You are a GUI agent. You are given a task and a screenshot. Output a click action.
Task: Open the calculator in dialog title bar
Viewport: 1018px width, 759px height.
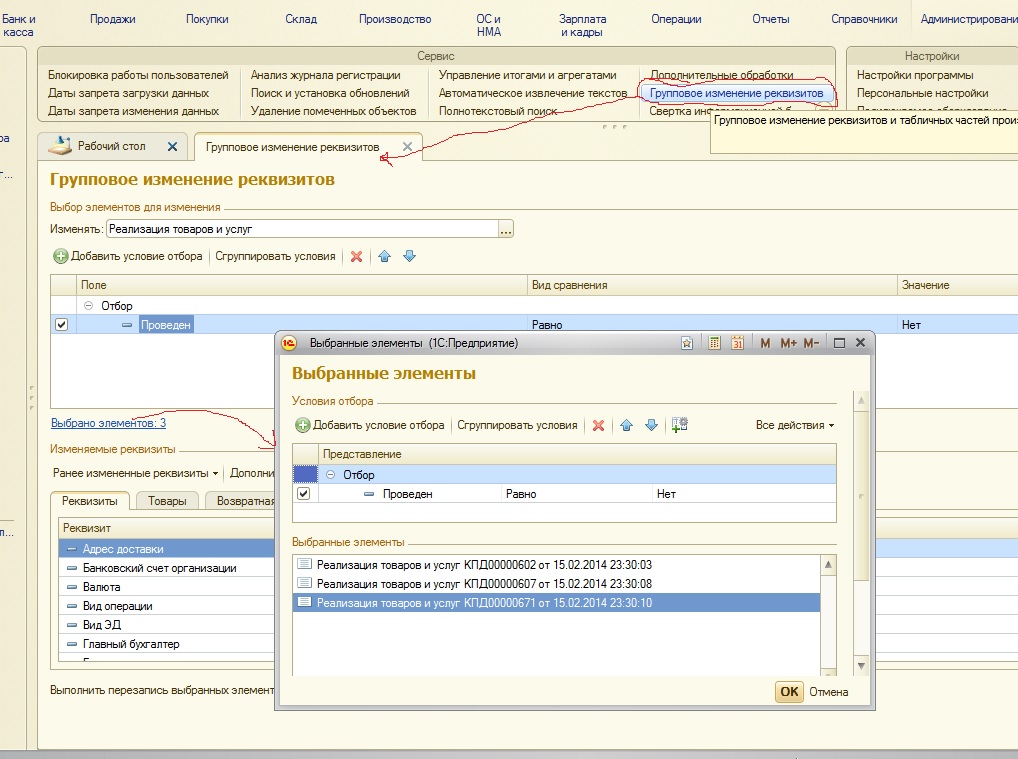(x=715, y=343)
